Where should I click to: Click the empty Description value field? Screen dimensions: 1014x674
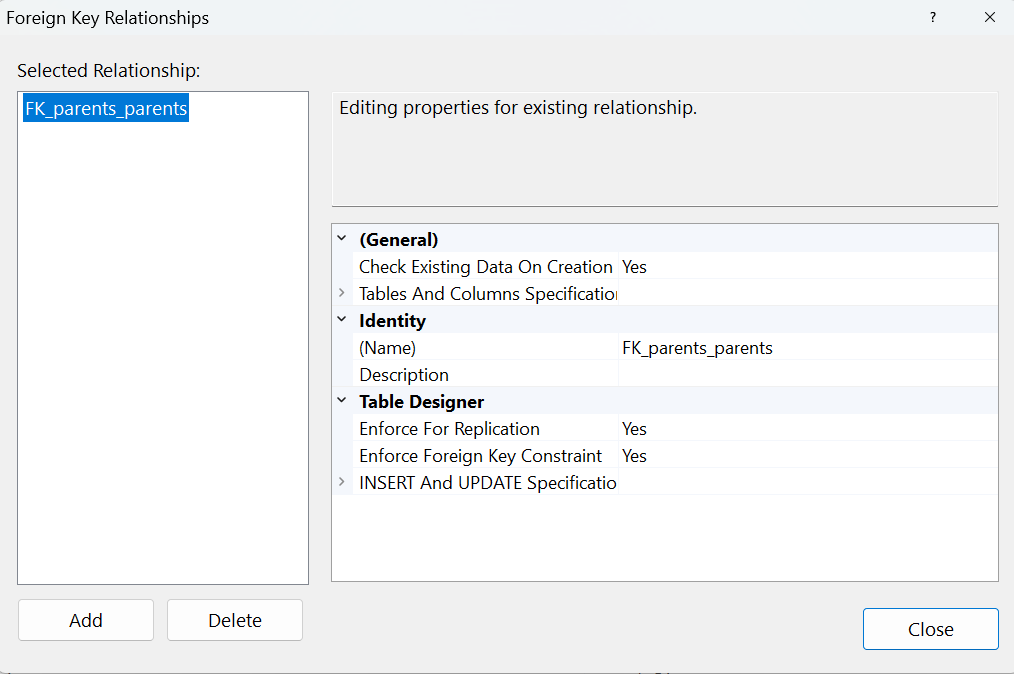(x=806, y=375)
